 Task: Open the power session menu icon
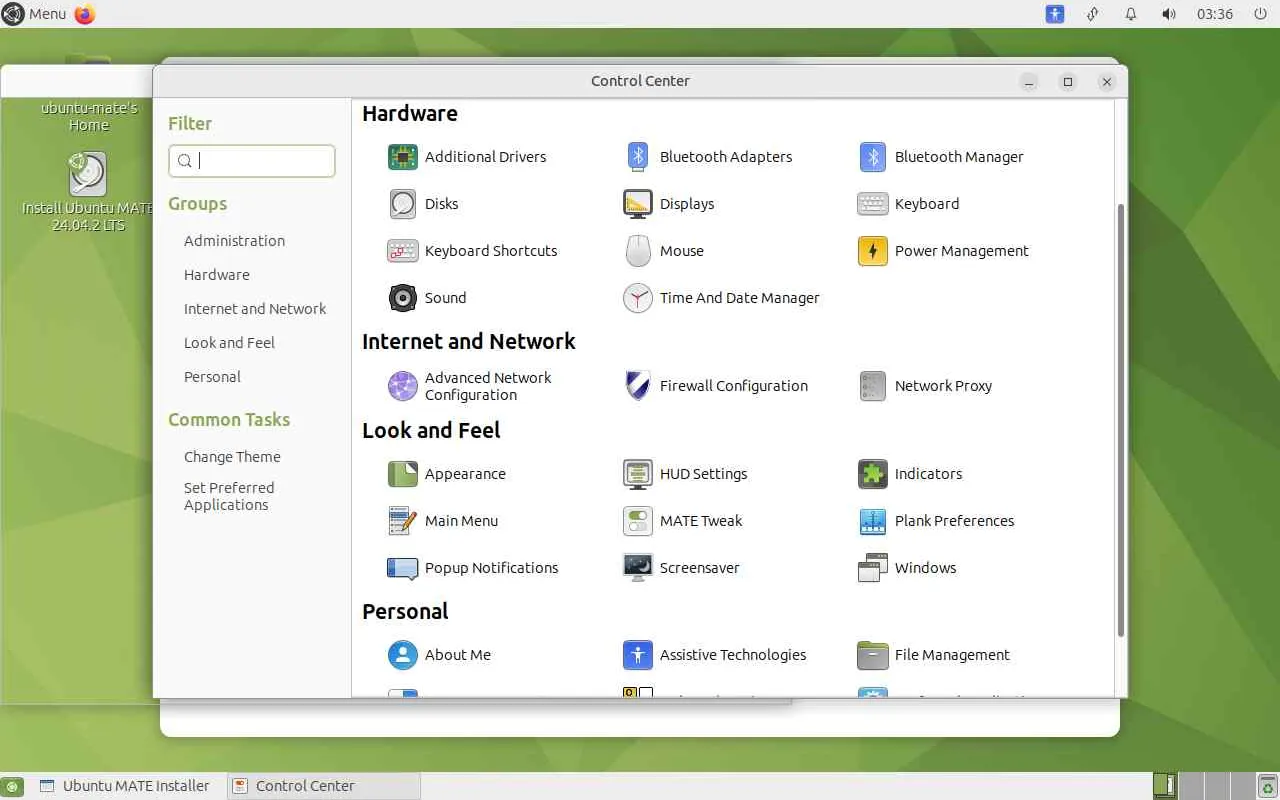(1259, 14)
